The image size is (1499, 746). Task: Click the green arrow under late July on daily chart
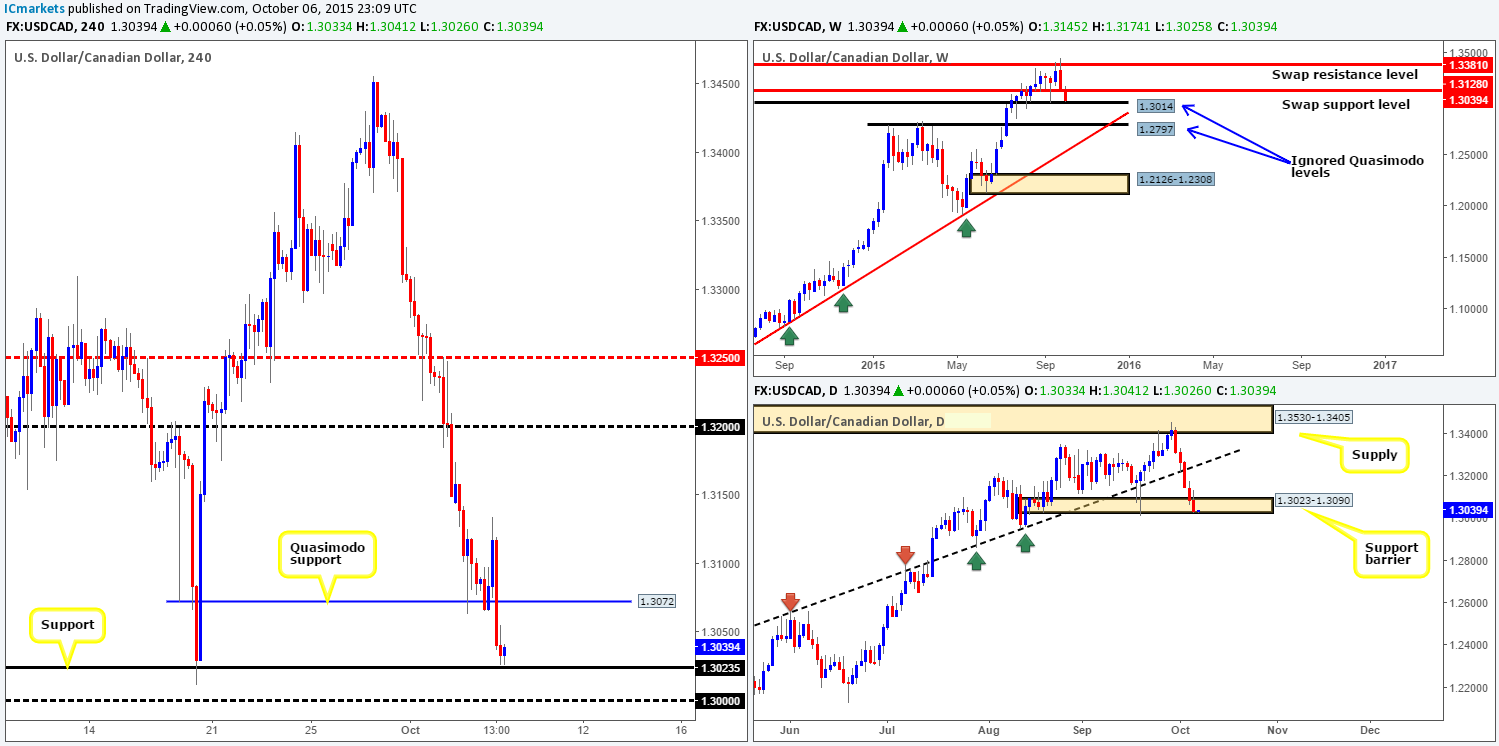point(976,561)
